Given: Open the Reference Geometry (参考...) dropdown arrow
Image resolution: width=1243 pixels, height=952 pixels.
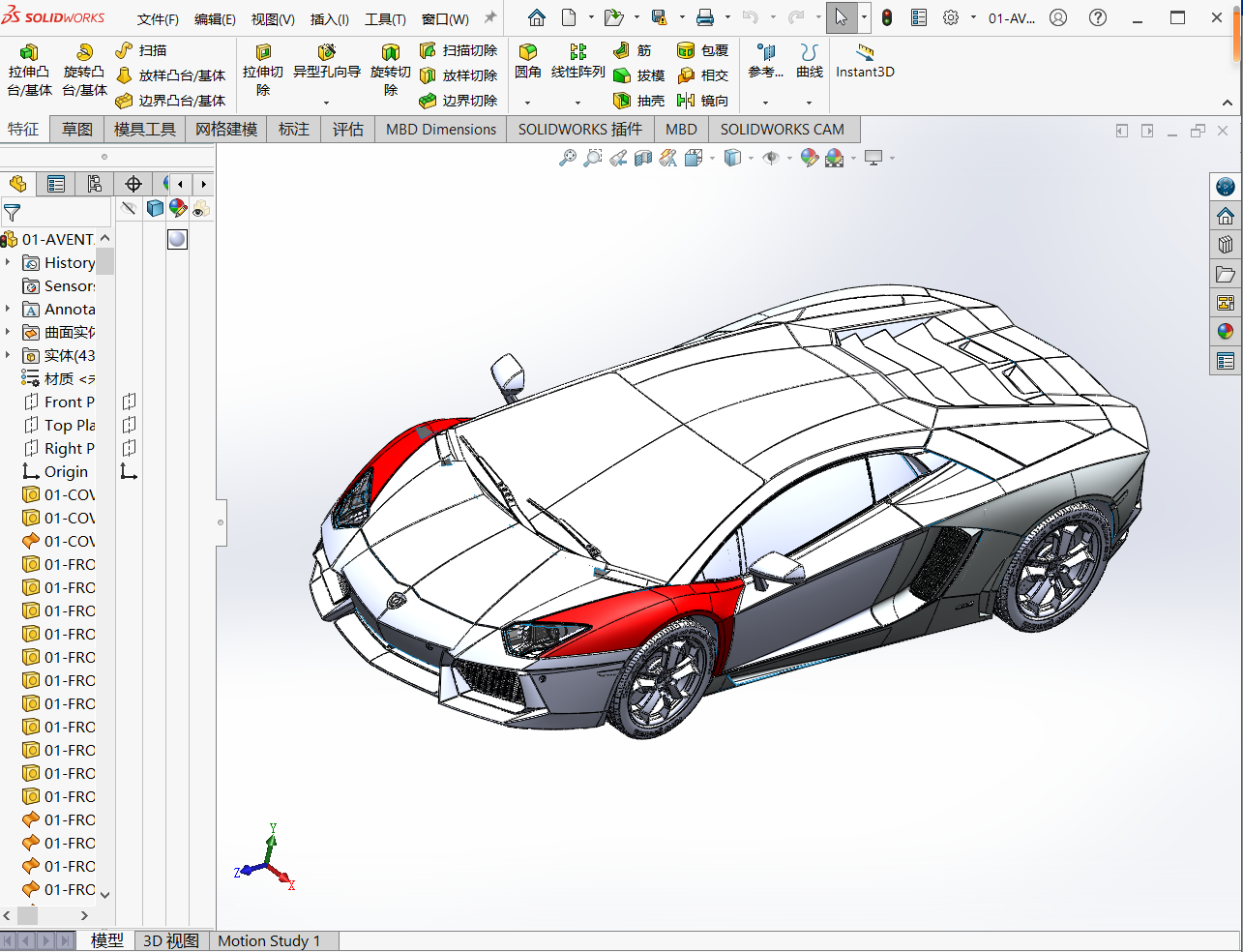Looking at the screenshot, I should tap(765, 103).
